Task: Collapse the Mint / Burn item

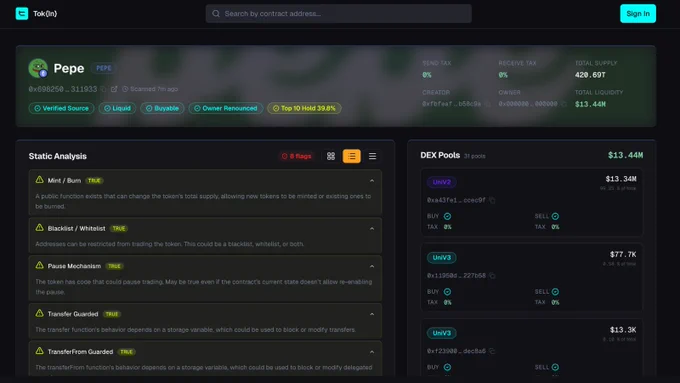Action: coord(372,180)
